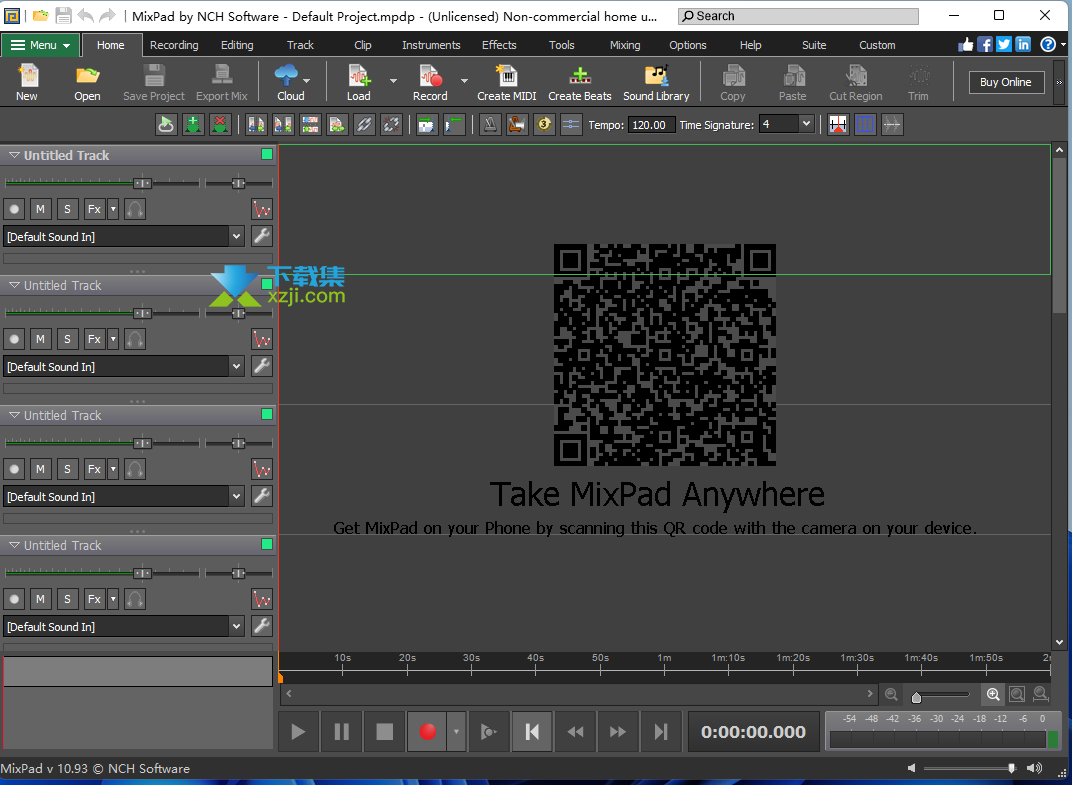Toggle the third track's green indicator square
Screen dimensions: 1072x785
click(267, 414)
